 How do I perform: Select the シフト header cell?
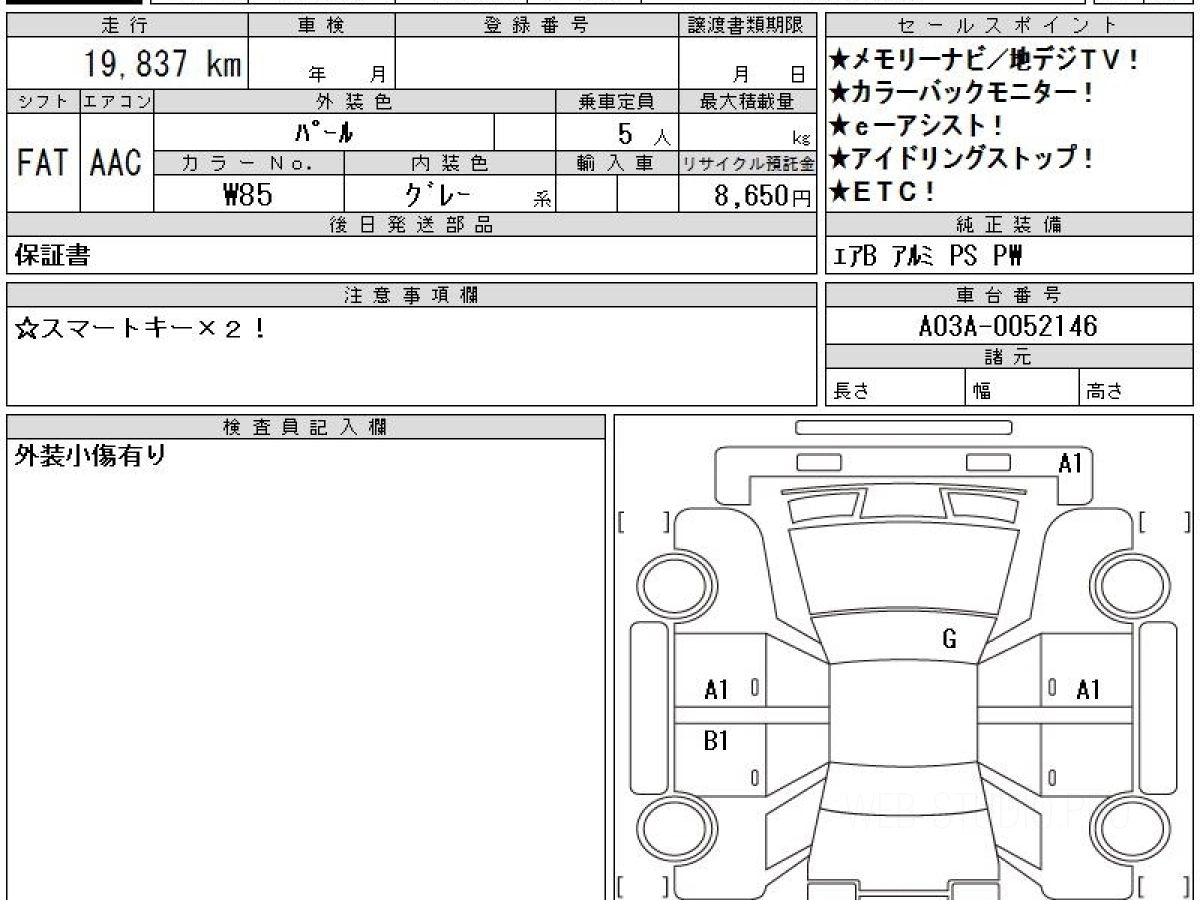tap(43, 101)
